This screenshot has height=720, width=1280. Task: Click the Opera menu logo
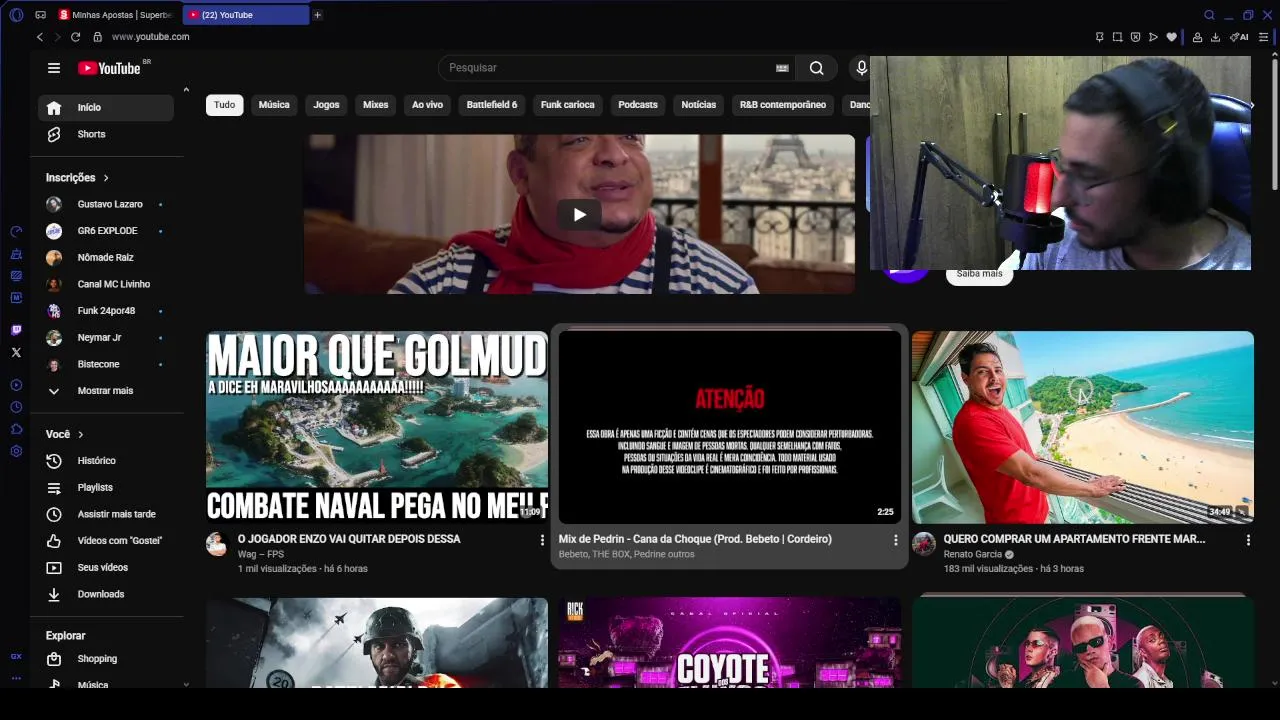click(x=16, y=15)
